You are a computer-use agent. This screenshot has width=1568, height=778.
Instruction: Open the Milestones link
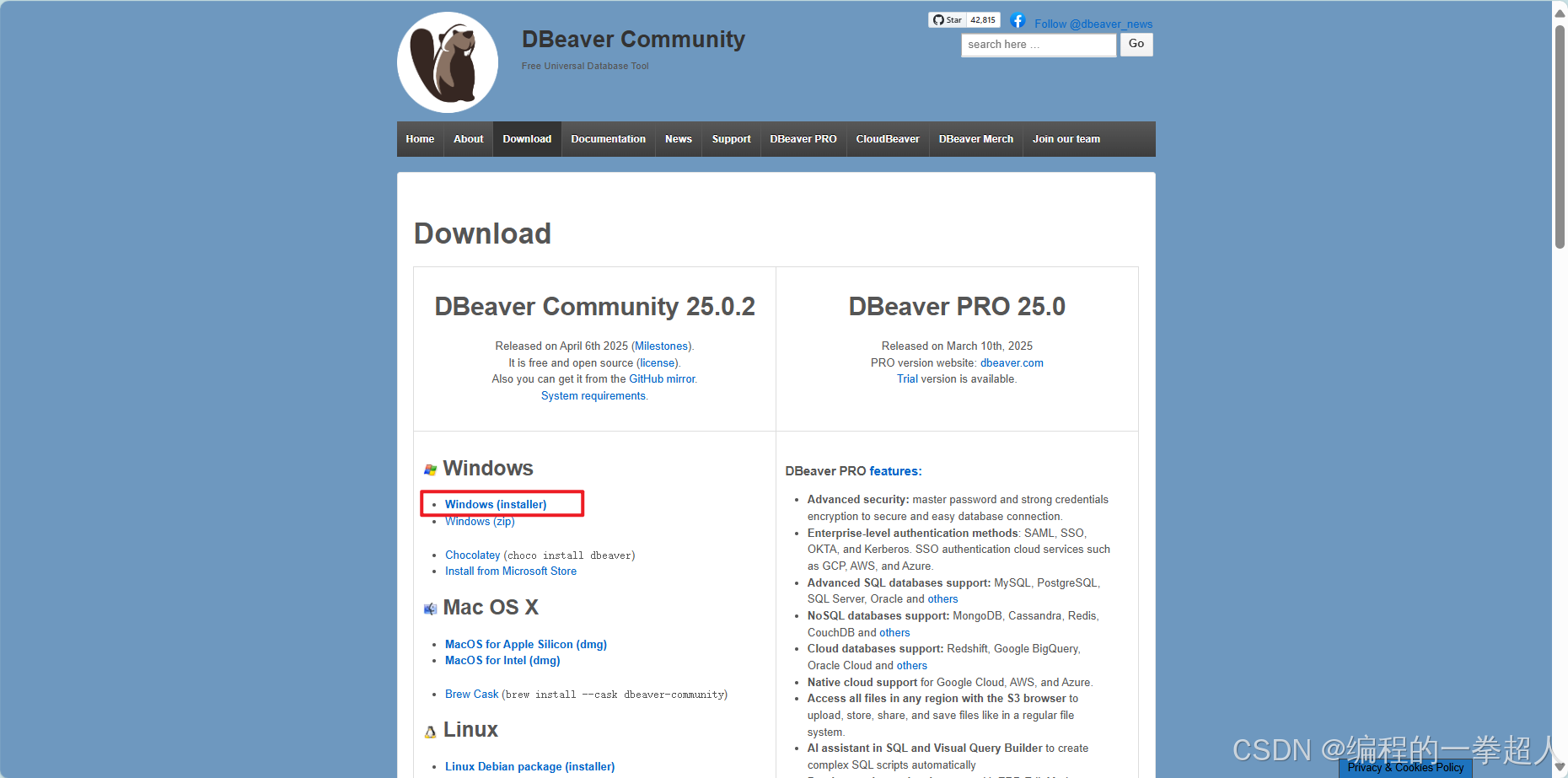(662, 346)
